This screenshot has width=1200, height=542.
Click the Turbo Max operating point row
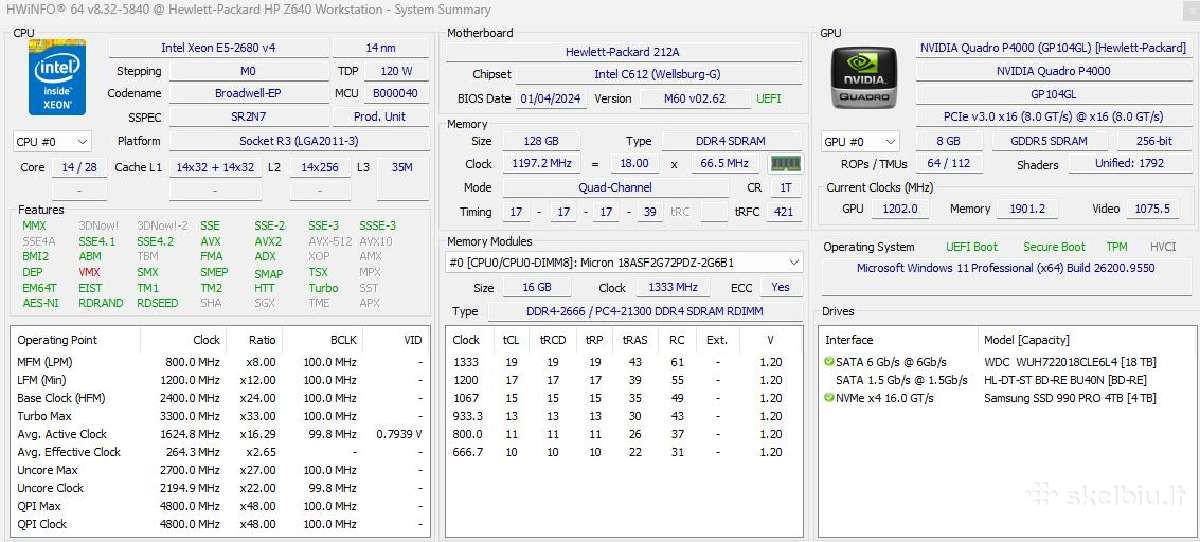coord(221,416)
